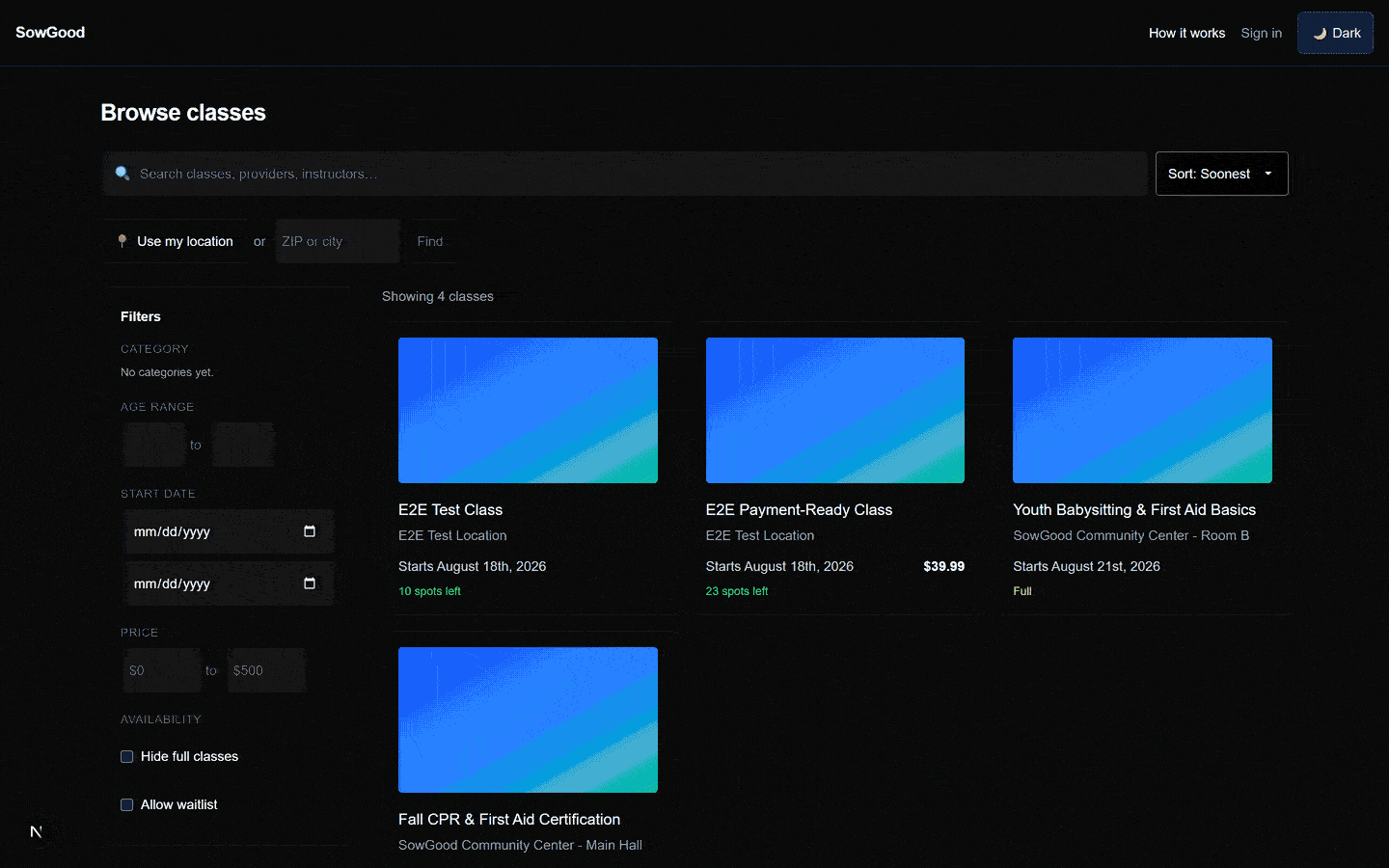Click the Find button
The image size is (1389, 868).
(x=430, y=241)
